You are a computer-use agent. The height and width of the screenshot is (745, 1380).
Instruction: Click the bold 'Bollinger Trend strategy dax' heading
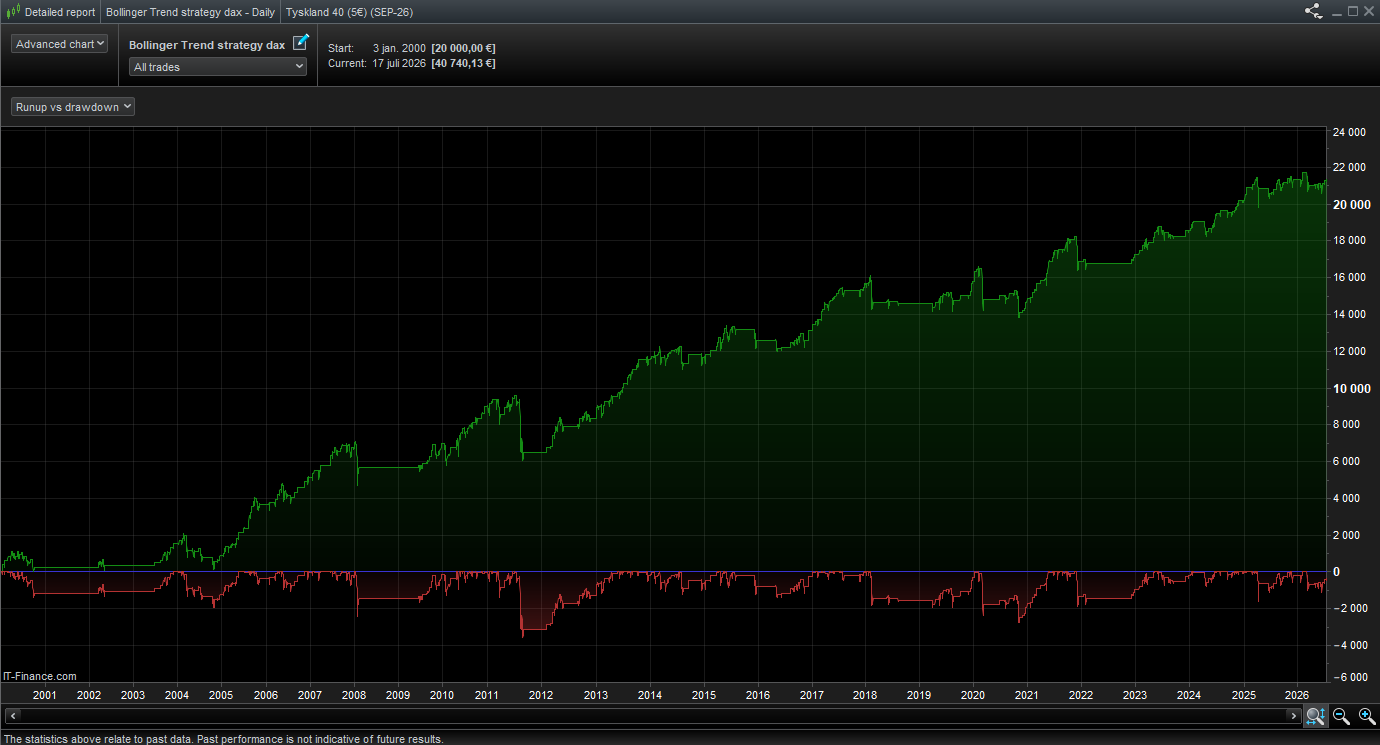(x=207, y=45)
